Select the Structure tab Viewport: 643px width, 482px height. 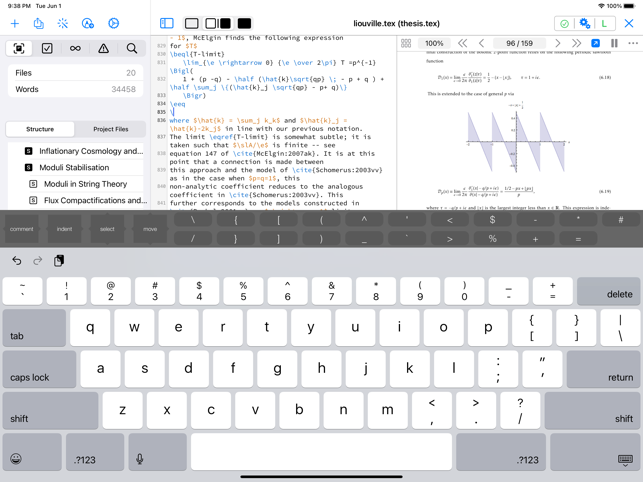pos(40,129)
